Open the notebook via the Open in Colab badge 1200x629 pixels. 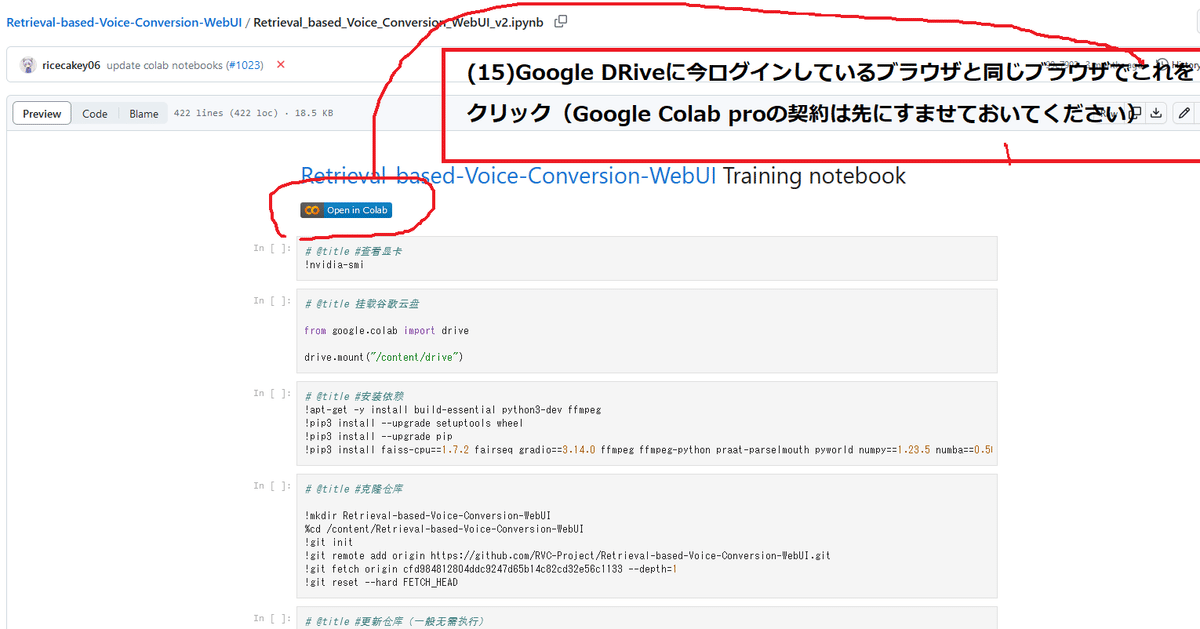(x=346, y=210)
